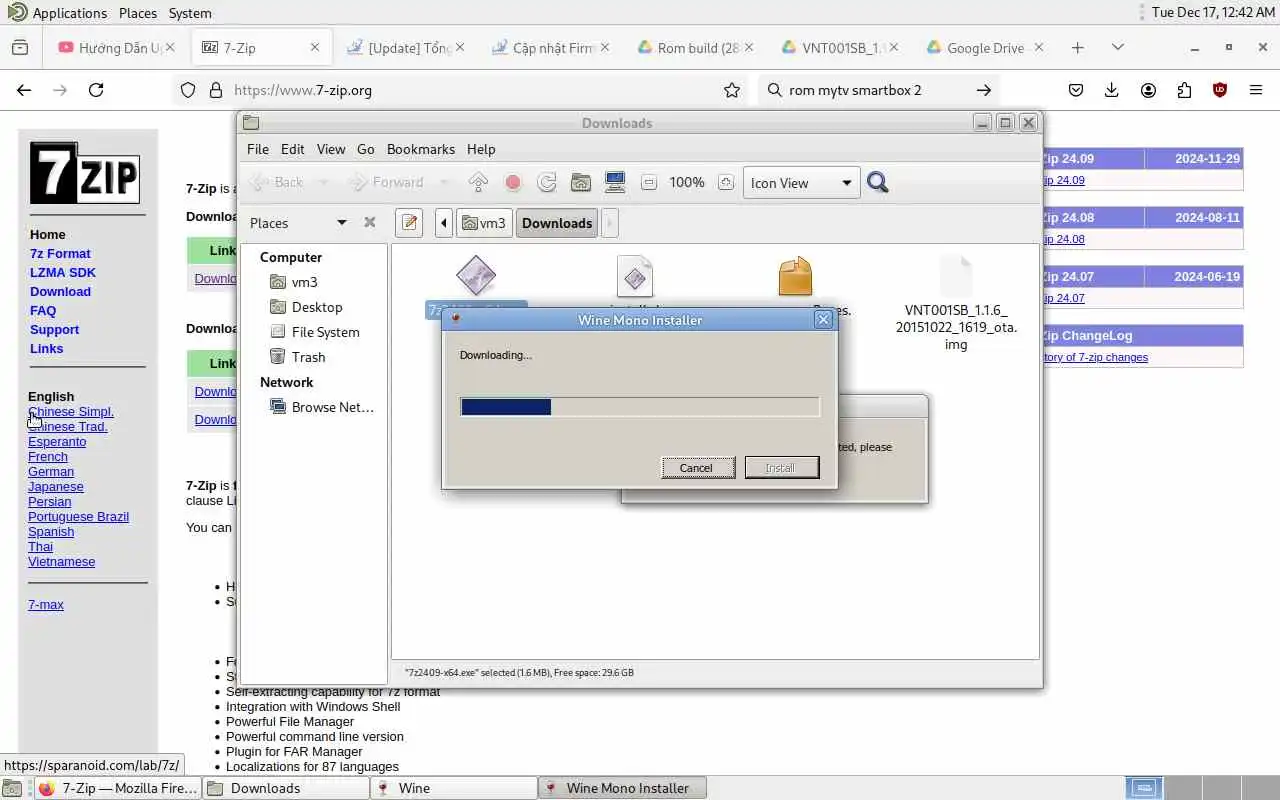This screenshot has height=800, width=1280.
Task: Open the Go menu in file manager
Action: [366, 149]
